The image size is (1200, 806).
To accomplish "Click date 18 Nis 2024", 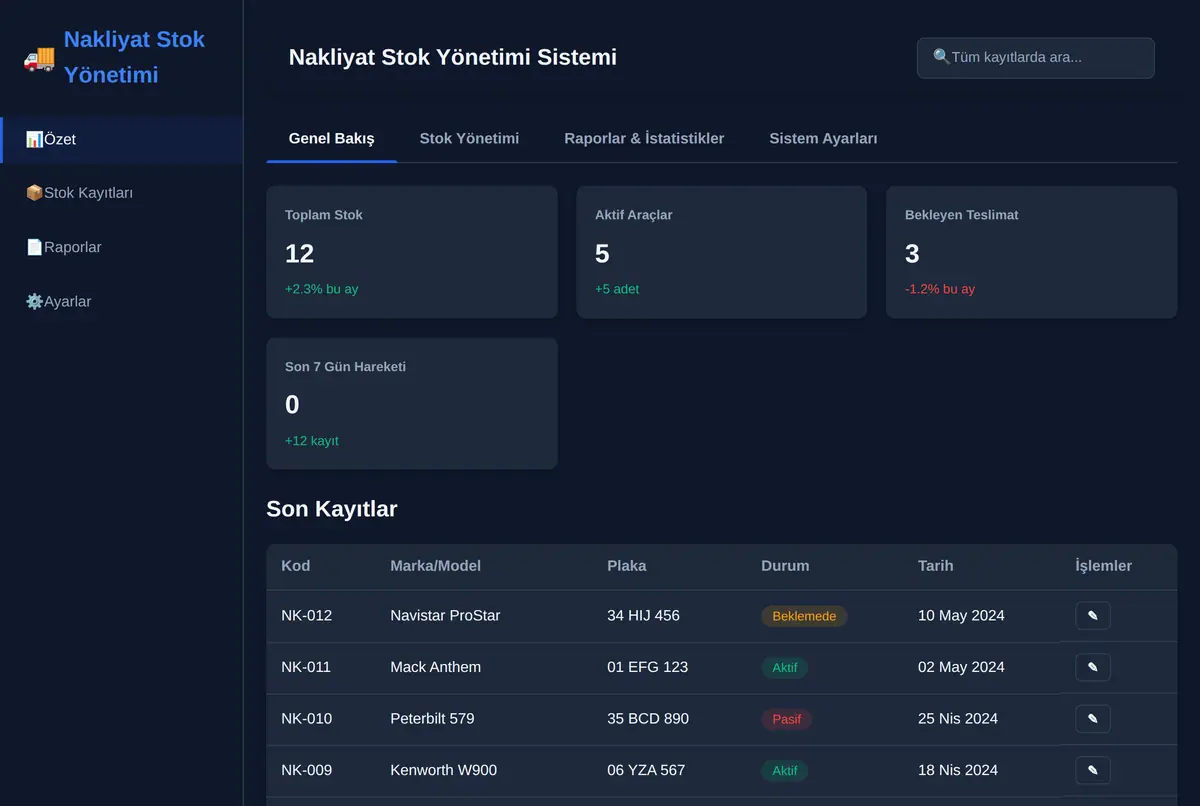I will 958,770.
